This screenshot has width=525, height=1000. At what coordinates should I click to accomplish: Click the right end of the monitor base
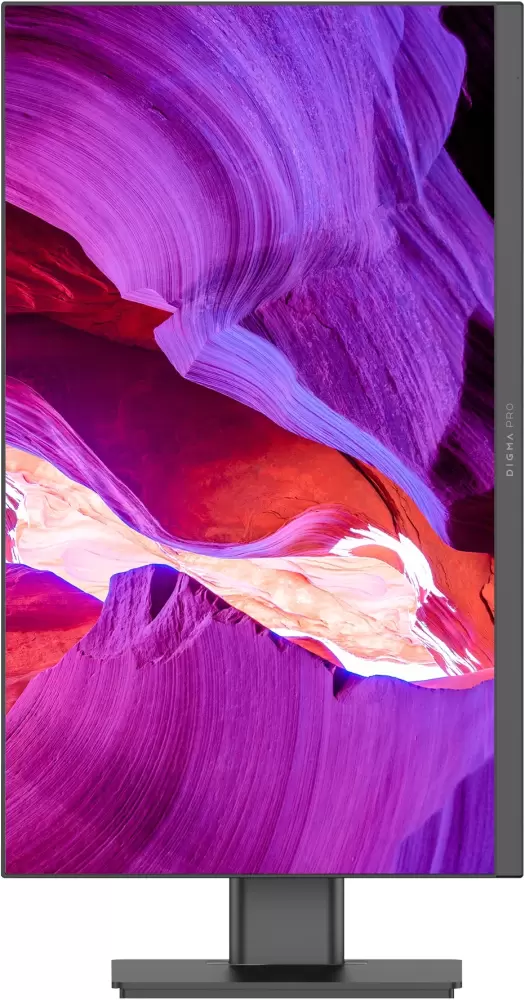[x=440, y=978]
